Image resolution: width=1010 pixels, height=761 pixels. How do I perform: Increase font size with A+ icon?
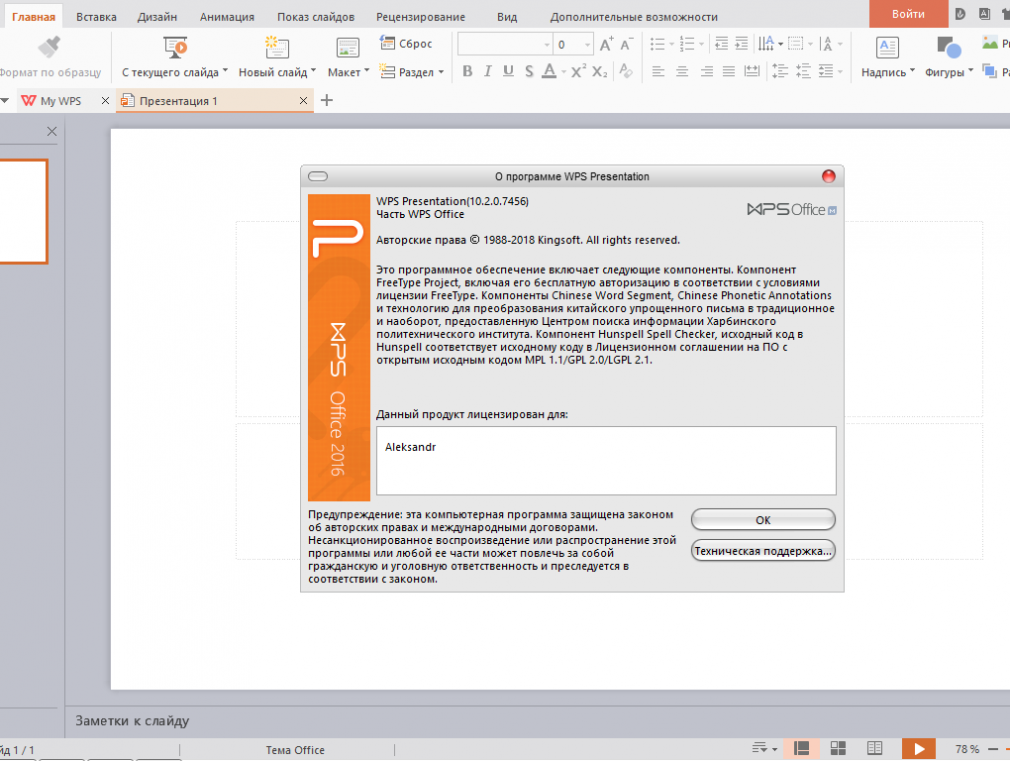pyautogui.click(x=606, y=44)
